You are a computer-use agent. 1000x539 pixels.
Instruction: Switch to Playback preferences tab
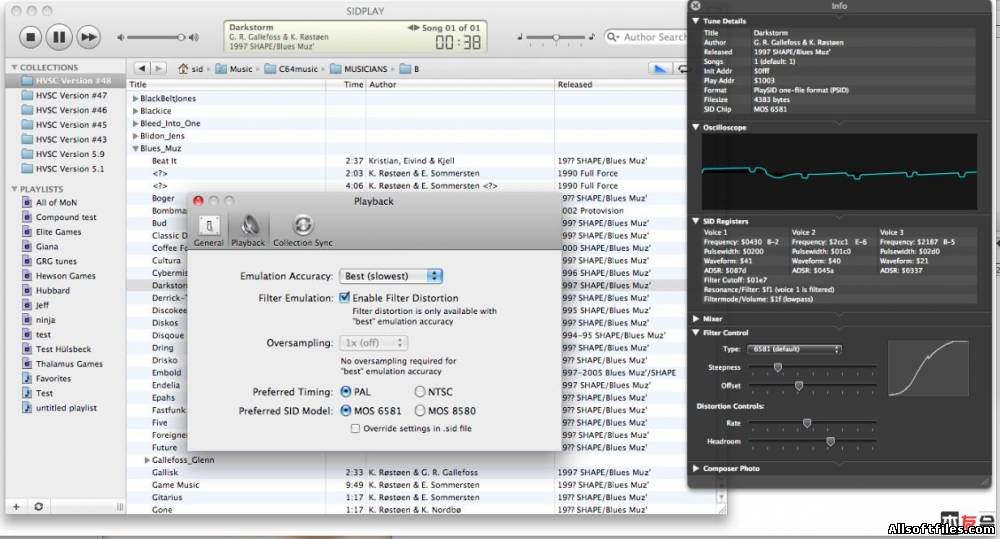[x=248, y=231]
